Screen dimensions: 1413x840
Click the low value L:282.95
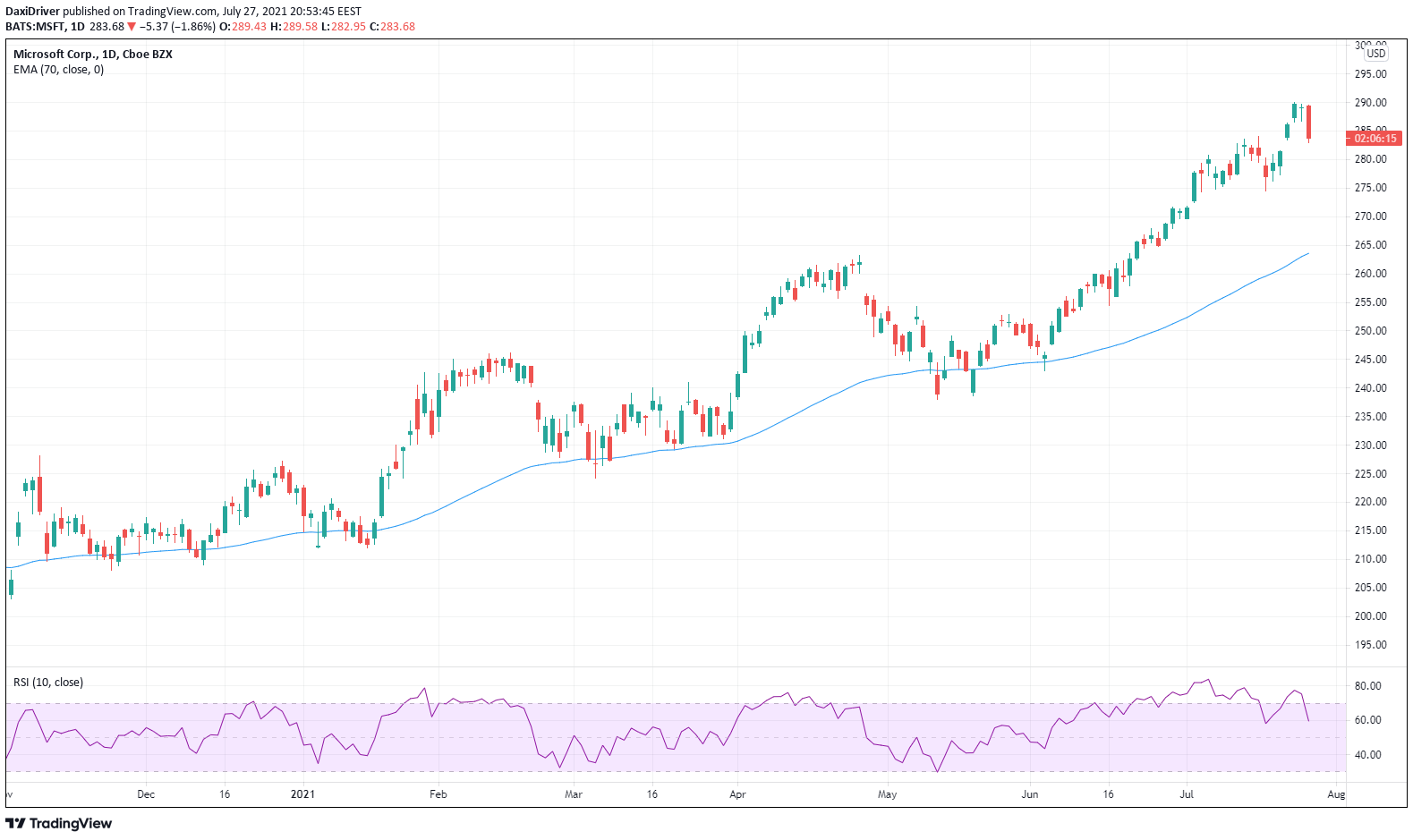tap(344, 27)
